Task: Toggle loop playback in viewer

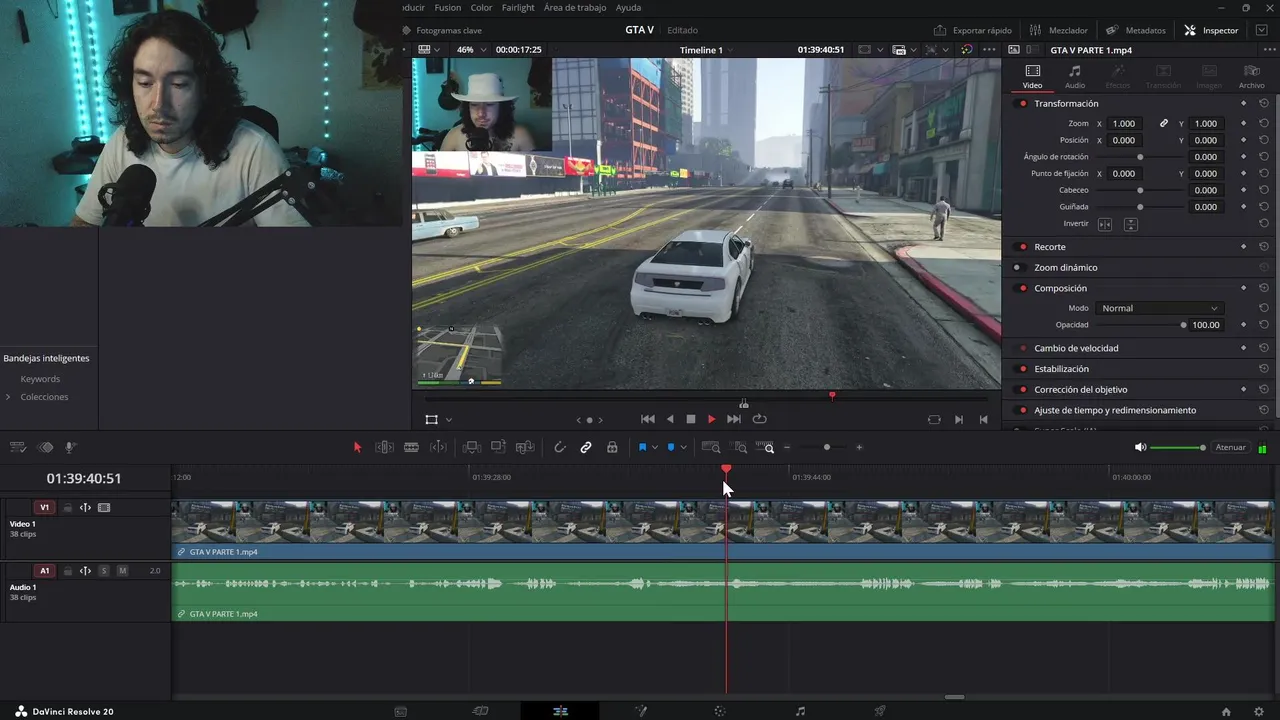Action: [759, 419]
